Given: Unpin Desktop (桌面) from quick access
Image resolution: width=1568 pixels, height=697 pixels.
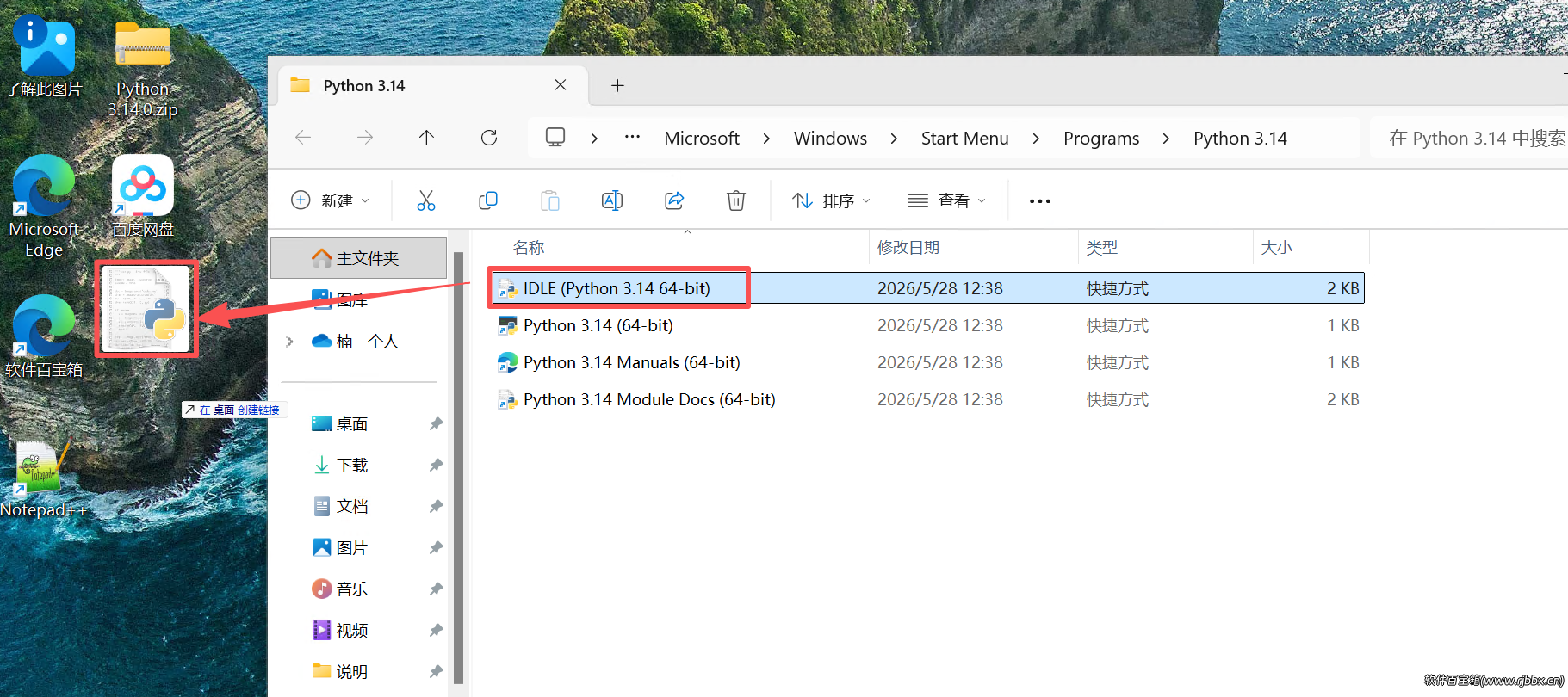Looking at the screenshot, I should (x=436, y=423).
